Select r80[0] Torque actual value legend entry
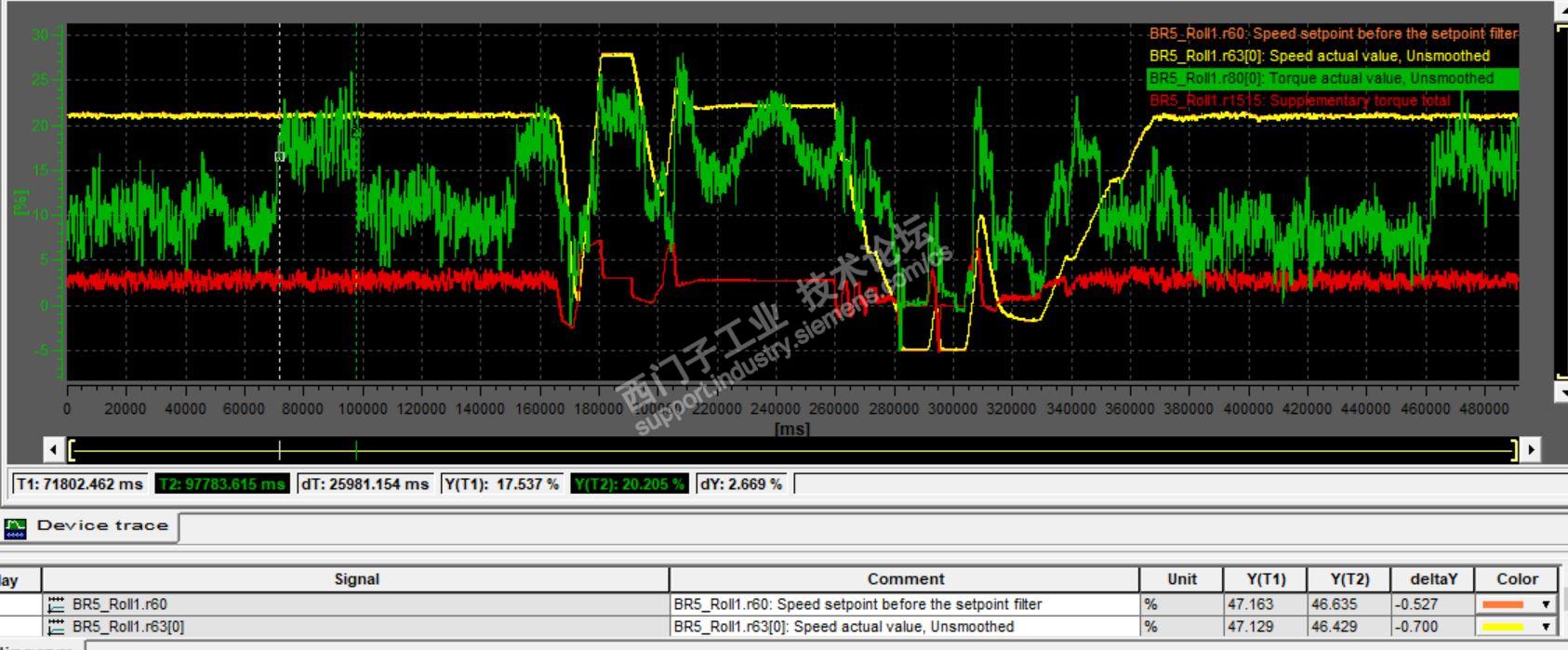 [x=1333, y=78]
